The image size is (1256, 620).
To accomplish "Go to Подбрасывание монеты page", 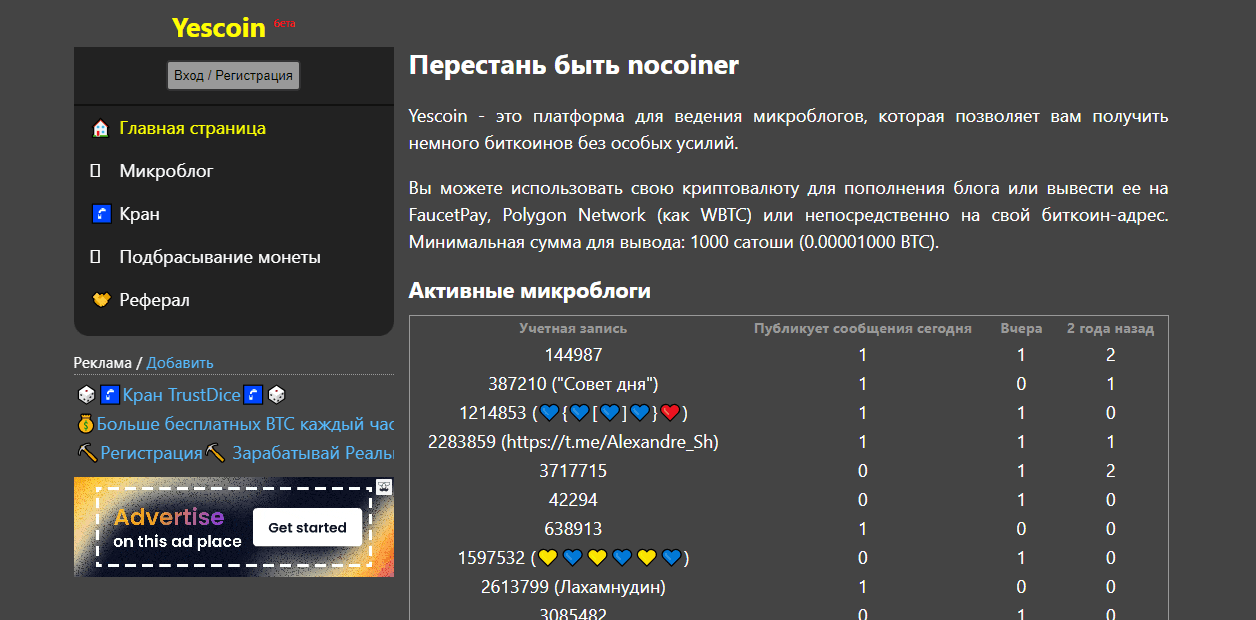I will coord(219,258).
